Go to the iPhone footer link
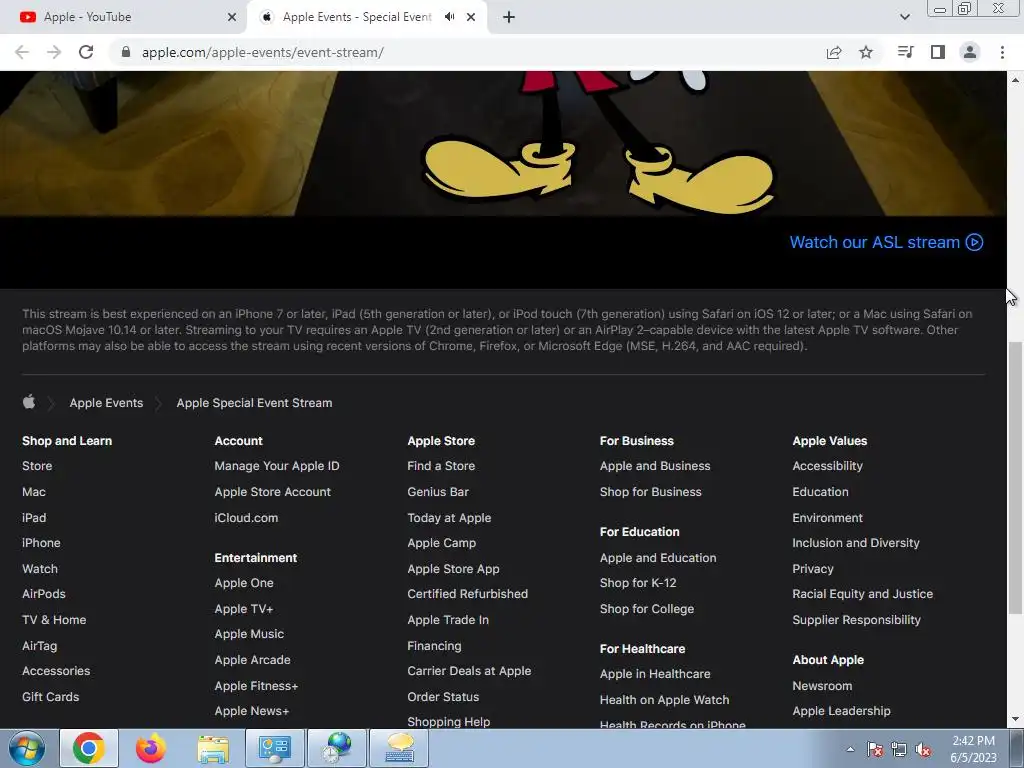This screenshot has width=1024, height=768. [x=41, y=543]
